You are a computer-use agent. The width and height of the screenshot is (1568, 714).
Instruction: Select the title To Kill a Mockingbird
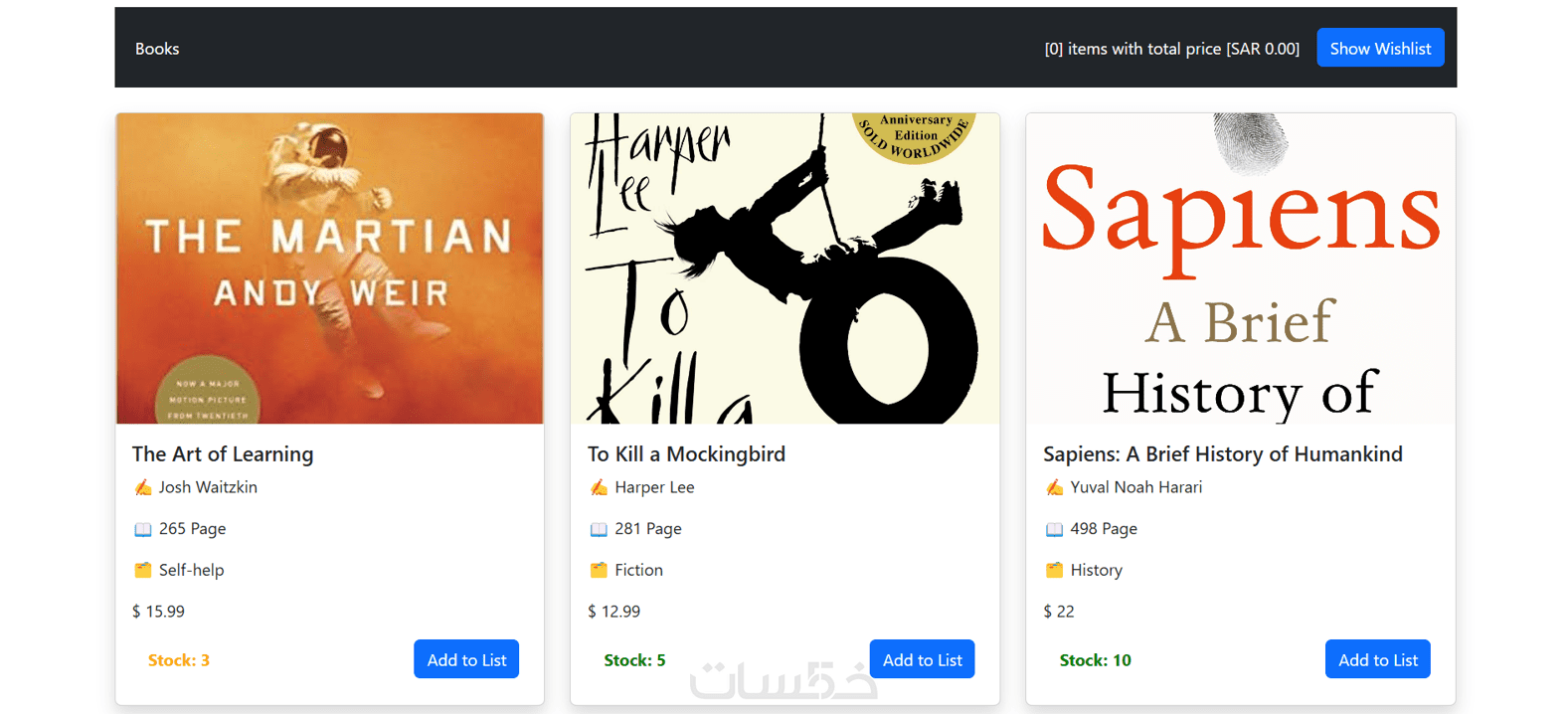(686, 453)
